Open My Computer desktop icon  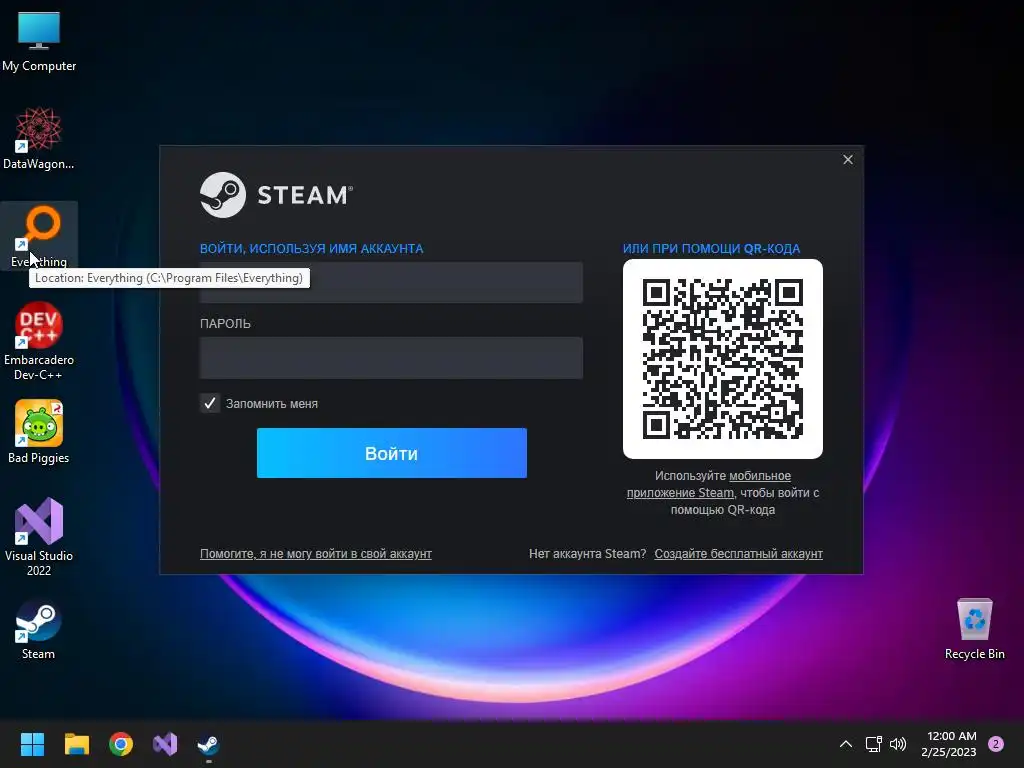point(39,42)
